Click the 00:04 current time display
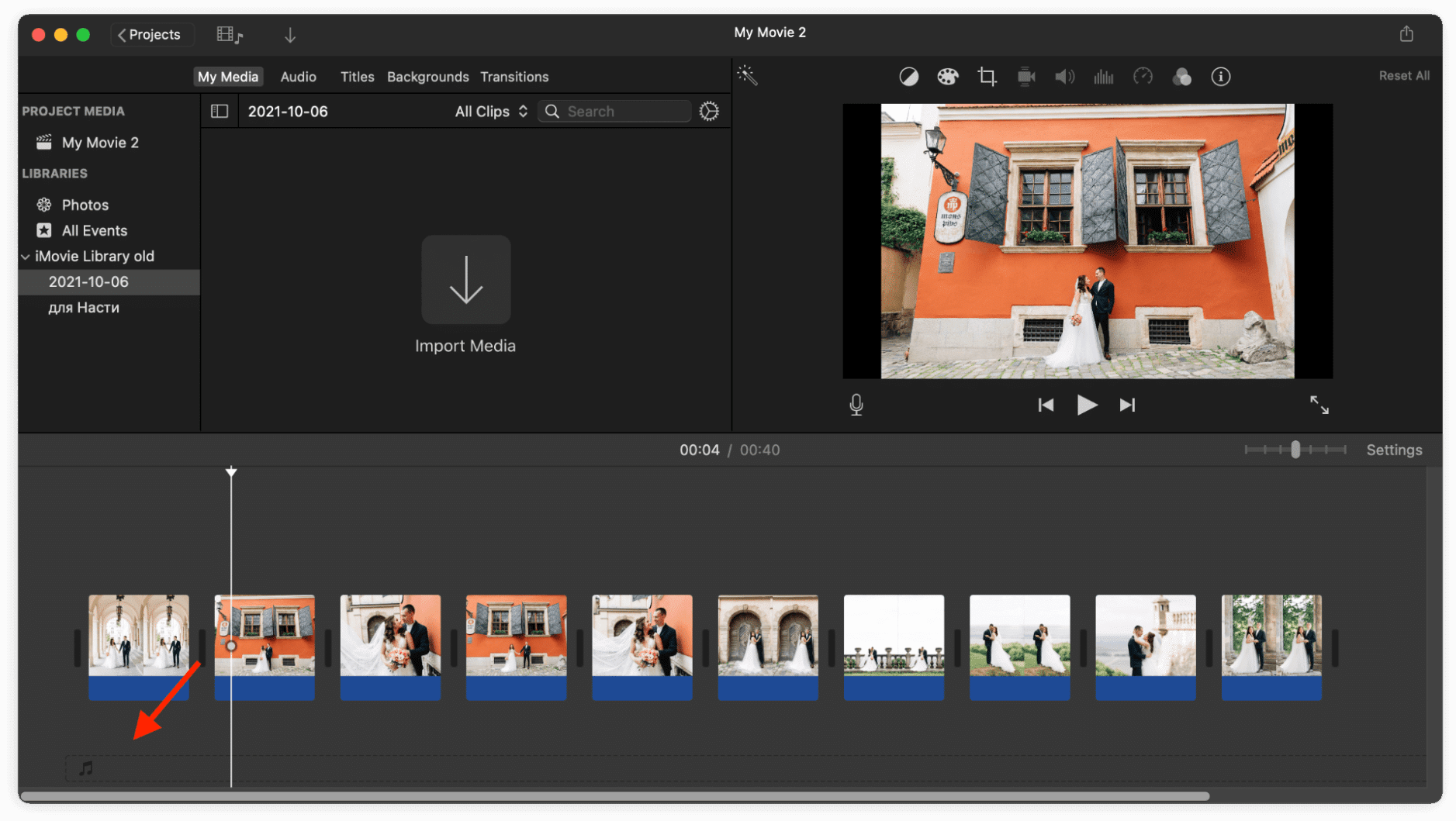The image size is (1456, 821). tap(699, 450)
